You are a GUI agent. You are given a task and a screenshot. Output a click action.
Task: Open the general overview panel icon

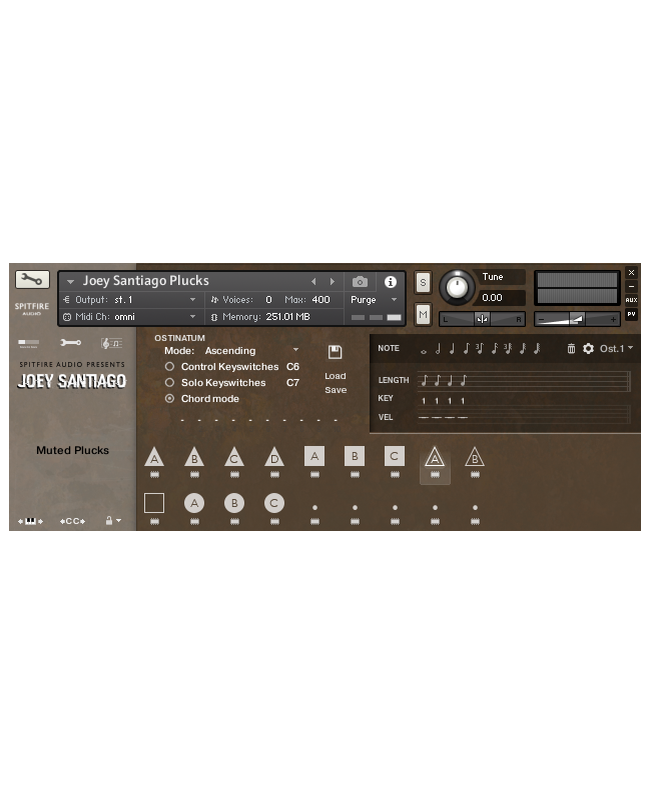pyautogui.click(x=28, y=343)
